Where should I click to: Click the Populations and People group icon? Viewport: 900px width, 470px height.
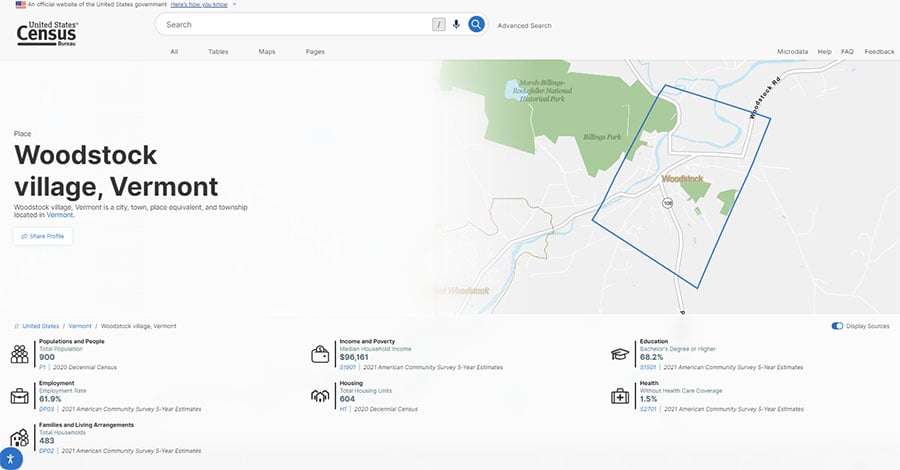20,354
